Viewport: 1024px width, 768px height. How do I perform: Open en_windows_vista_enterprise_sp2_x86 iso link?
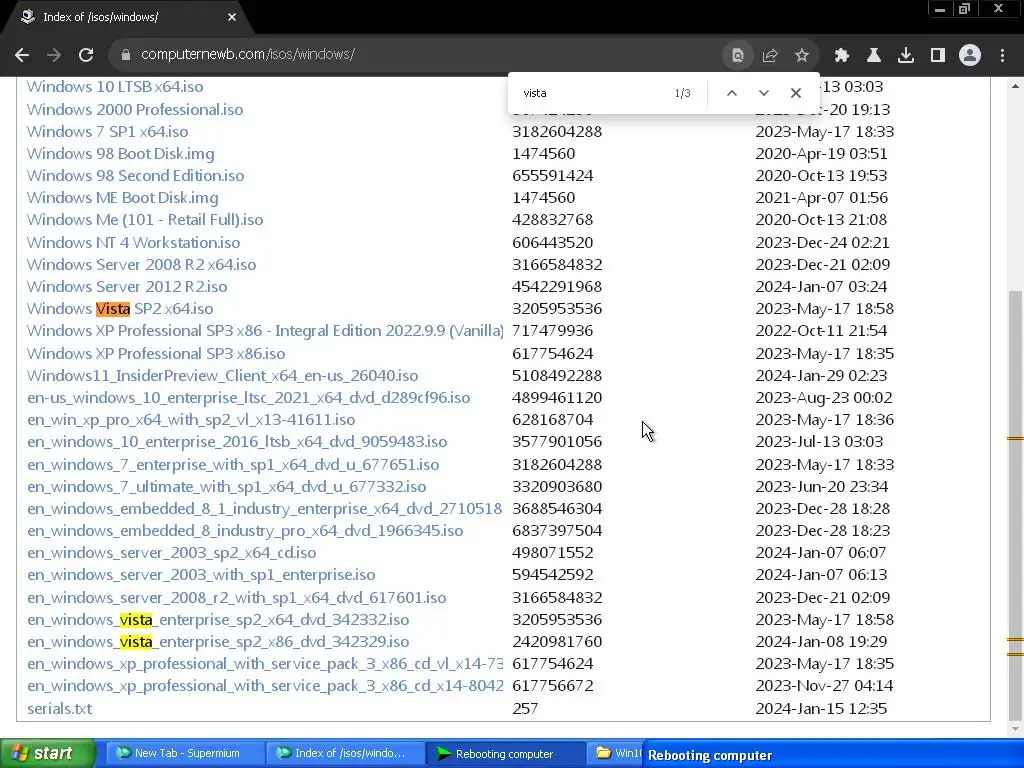(x=218, y=642)
